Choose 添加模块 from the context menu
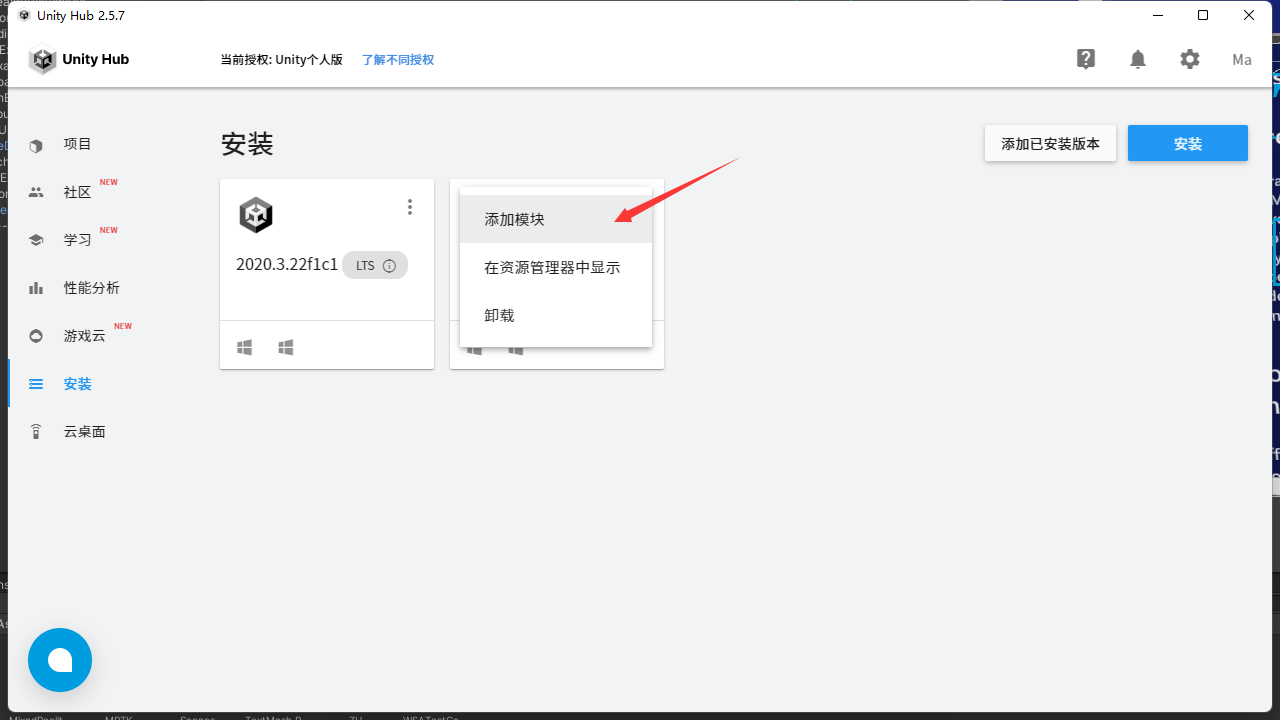The image size is (1280, 720). click(556, 219)
